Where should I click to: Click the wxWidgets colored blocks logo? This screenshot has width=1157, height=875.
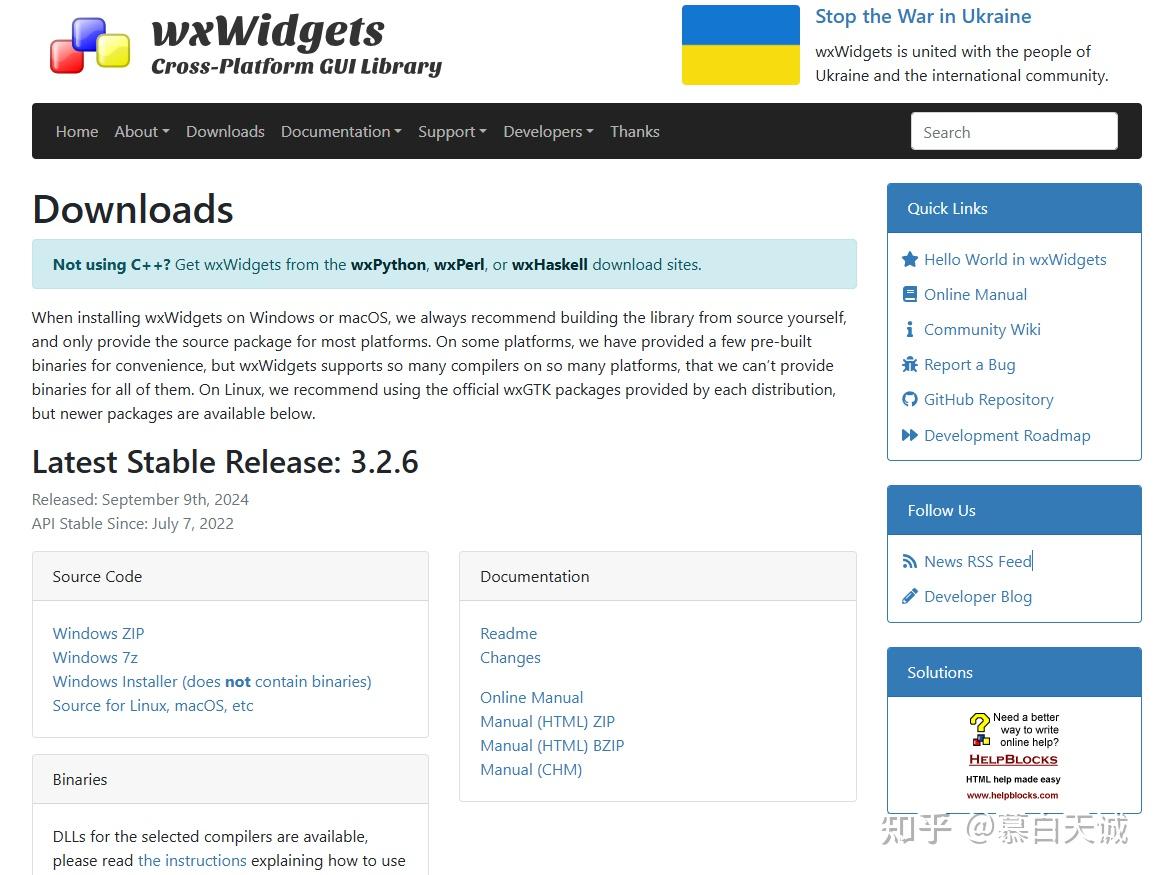coord(91,44)
